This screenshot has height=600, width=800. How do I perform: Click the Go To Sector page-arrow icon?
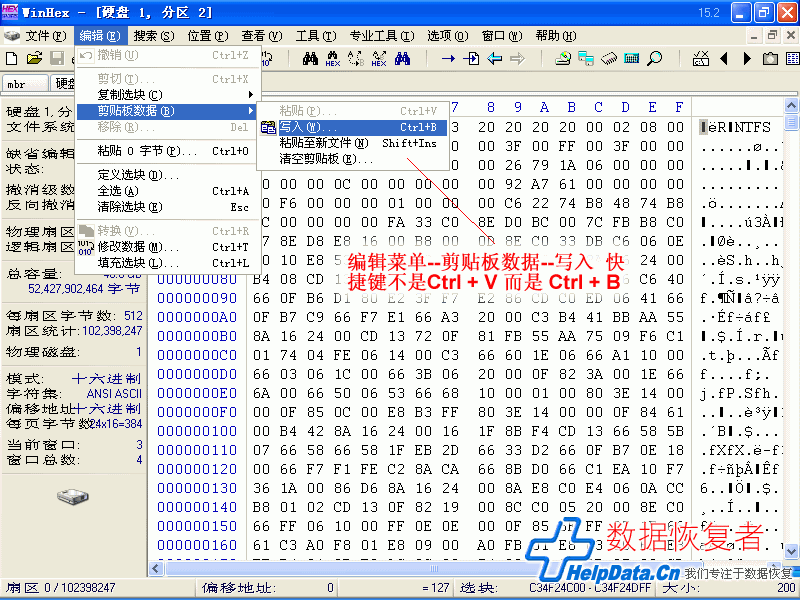(471, 59)
